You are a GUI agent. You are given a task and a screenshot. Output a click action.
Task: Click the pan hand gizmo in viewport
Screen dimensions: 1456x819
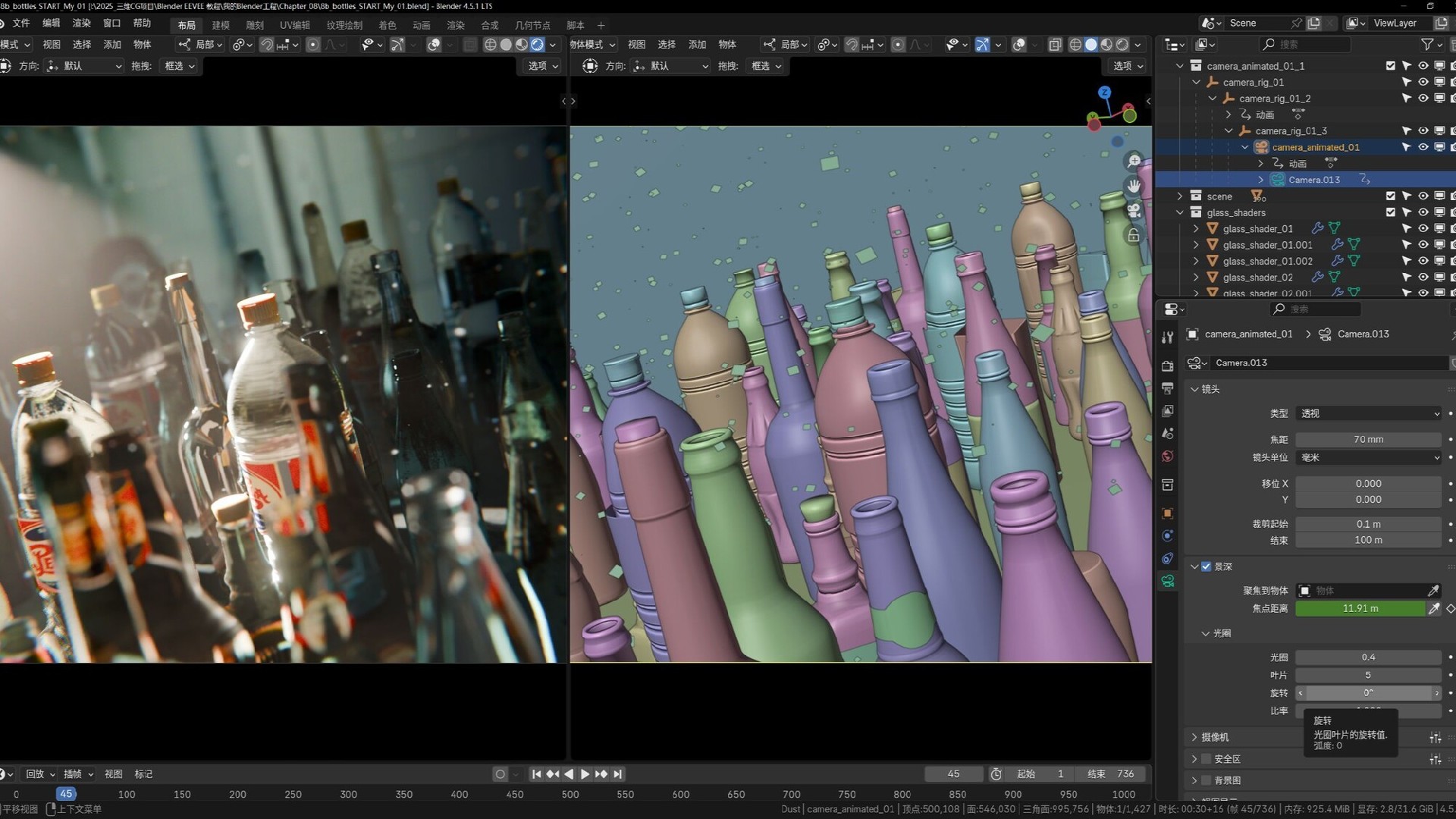[1134, 186]
